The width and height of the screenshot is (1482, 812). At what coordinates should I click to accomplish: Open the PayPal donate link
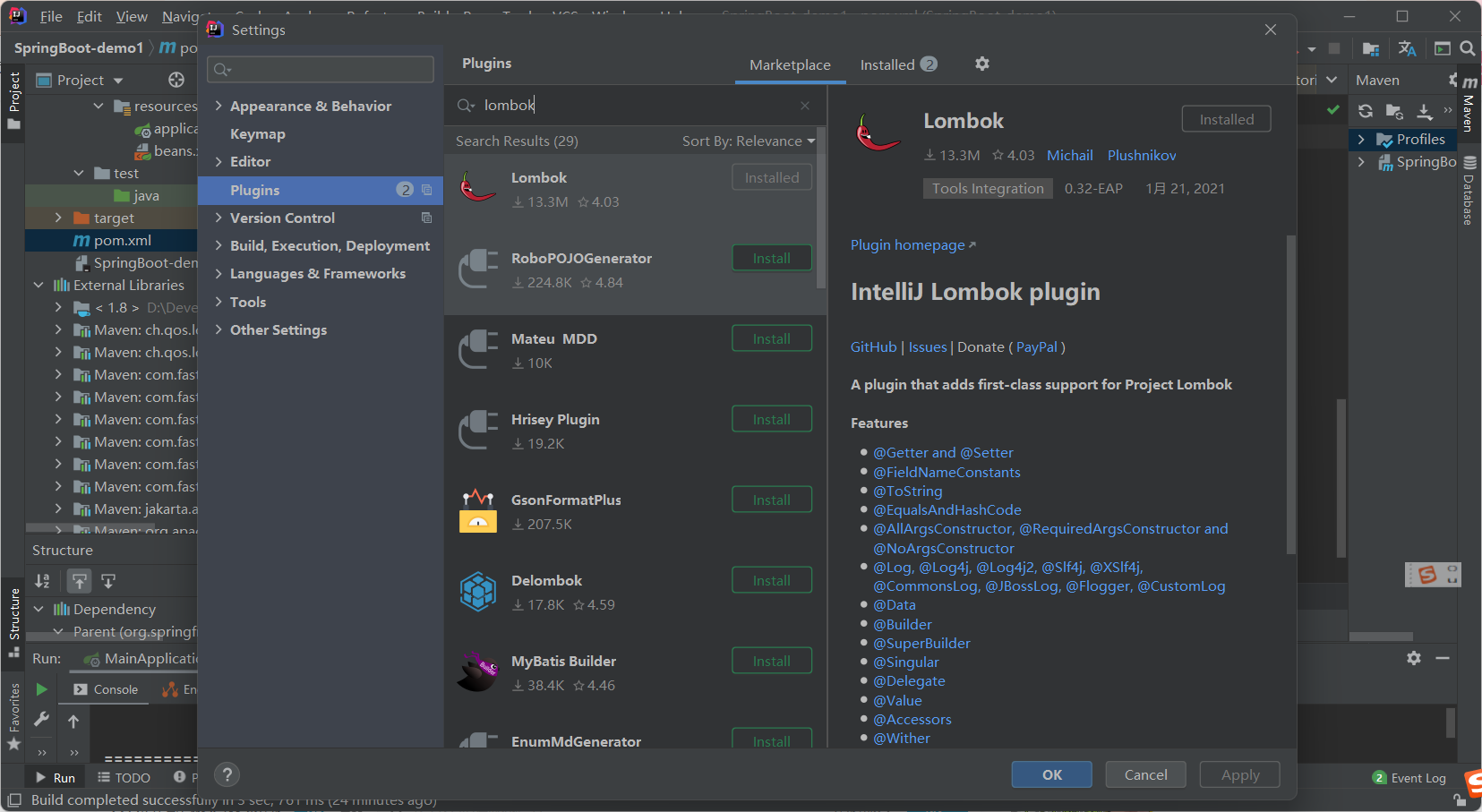[x=1037, y=346]
